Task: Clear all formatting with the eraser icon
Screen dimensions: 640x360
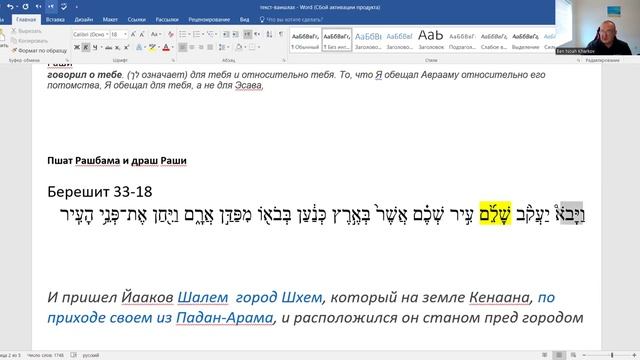Action: (x=171, y=34)
